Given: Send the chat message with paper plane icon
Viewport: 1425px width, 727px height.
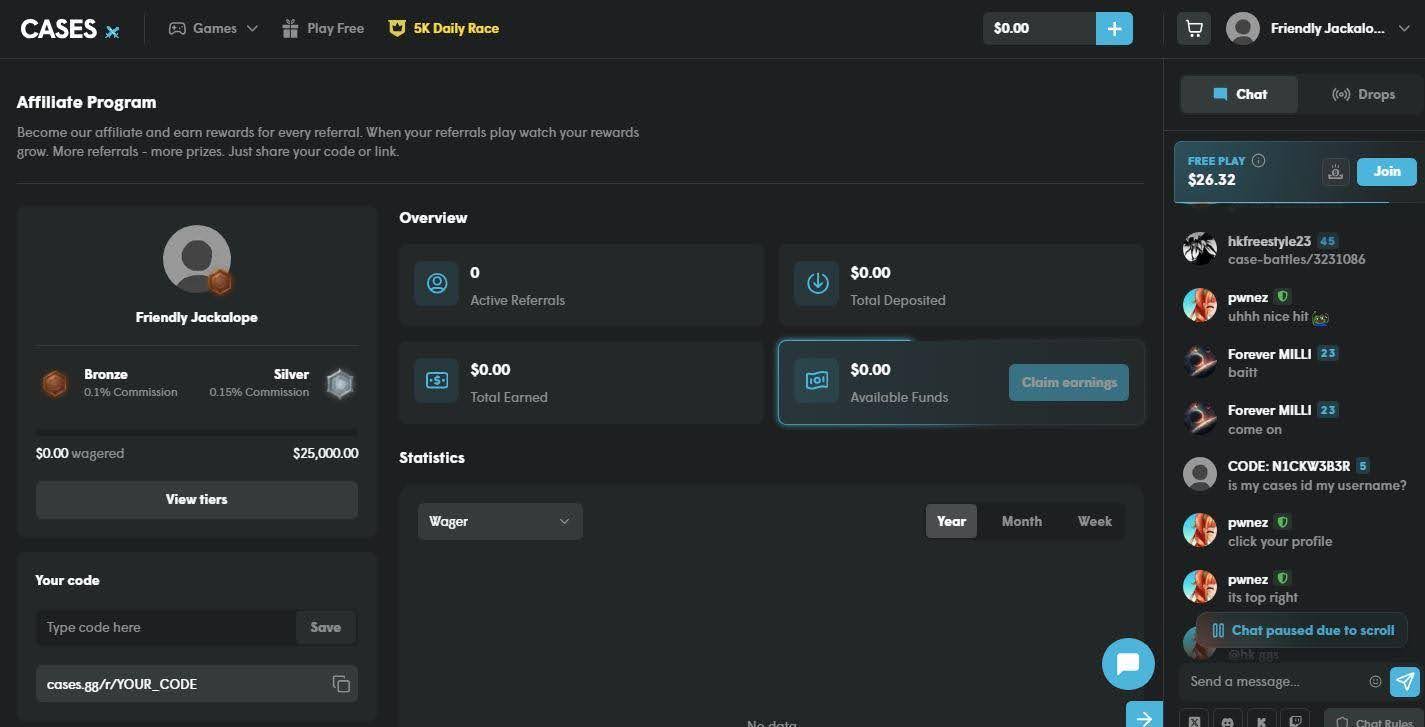Looking at the screenshot, I should tap(1405, 681).
